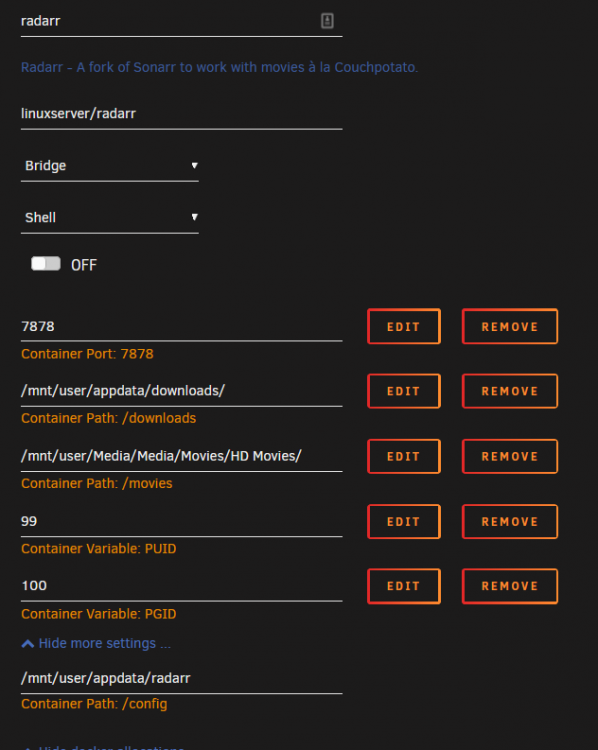The width and height of the screenshot is (598, 750).
Task: Click the 'Container Path: /downloads' label
Action: click(x=109, y=419)
